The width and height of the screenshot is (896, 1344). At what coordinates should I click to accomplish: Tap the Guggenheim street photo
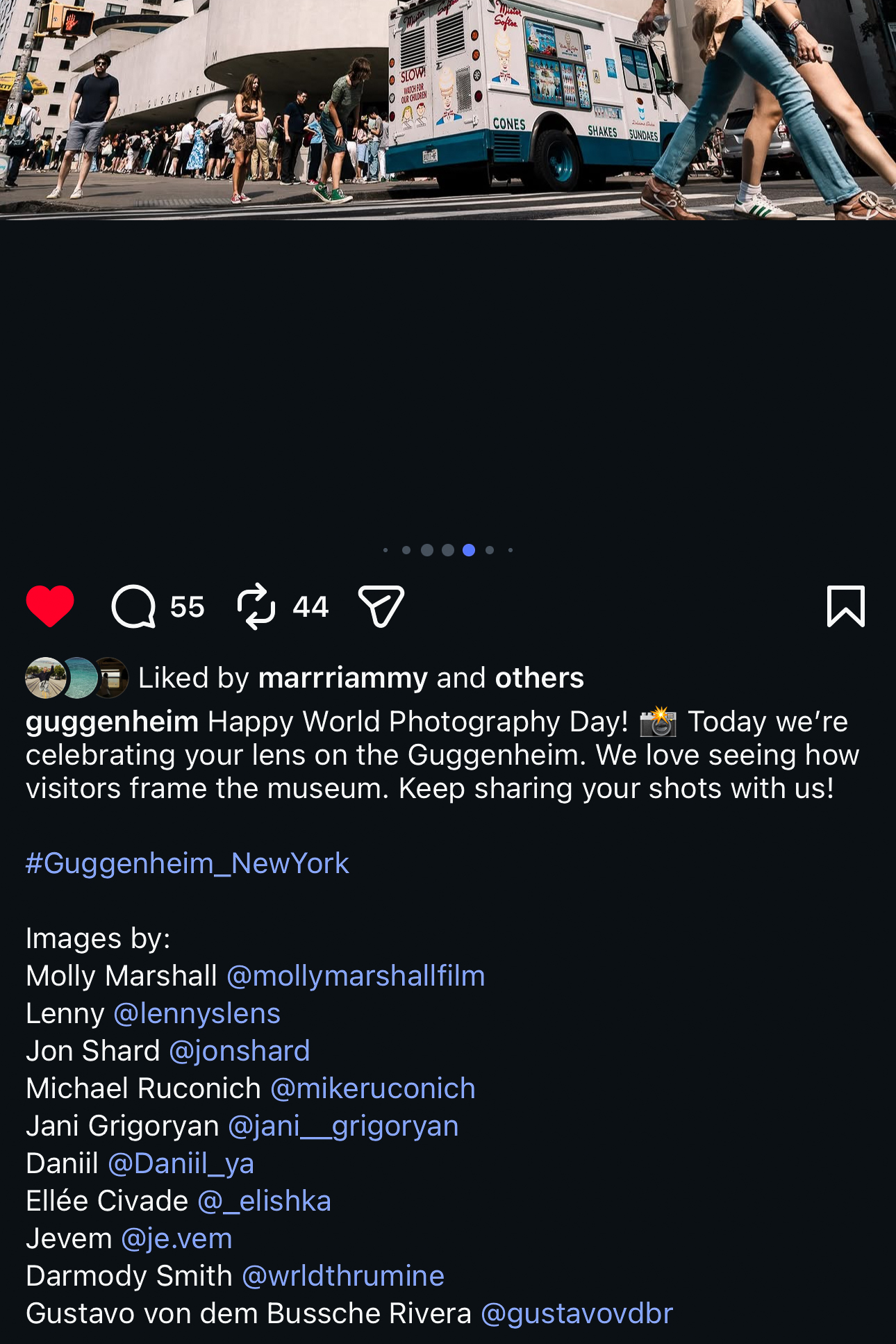pos(448,110)
